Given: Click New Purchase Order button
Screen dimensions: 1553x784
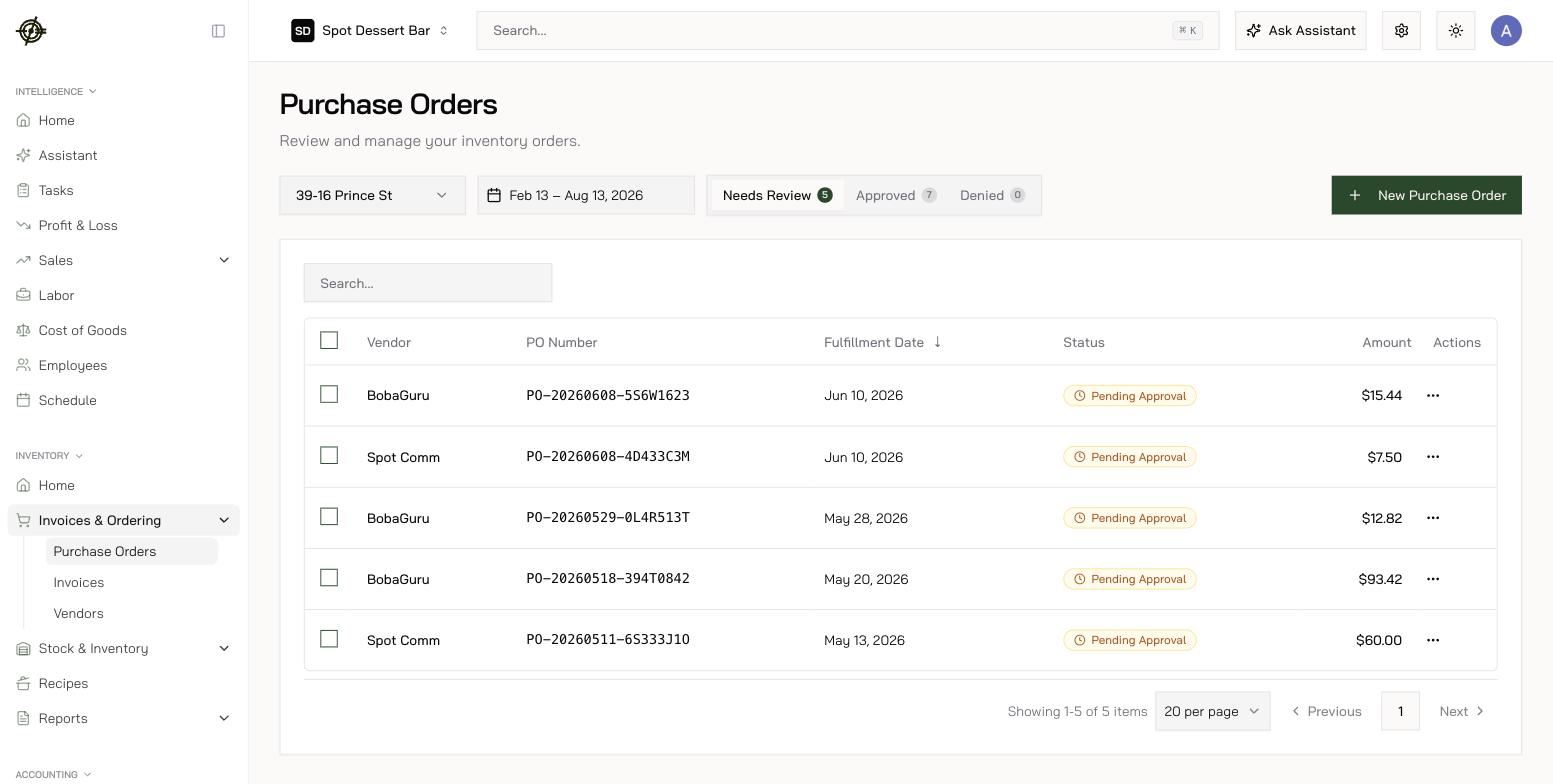Looking at the screenshot, I should tap(1426, 195).
